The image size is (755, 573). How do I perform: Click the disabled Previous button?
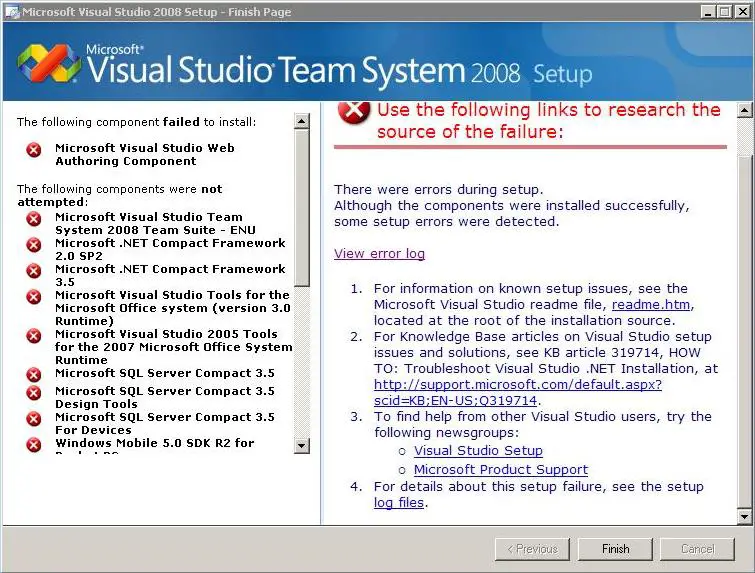coord(533,549)
